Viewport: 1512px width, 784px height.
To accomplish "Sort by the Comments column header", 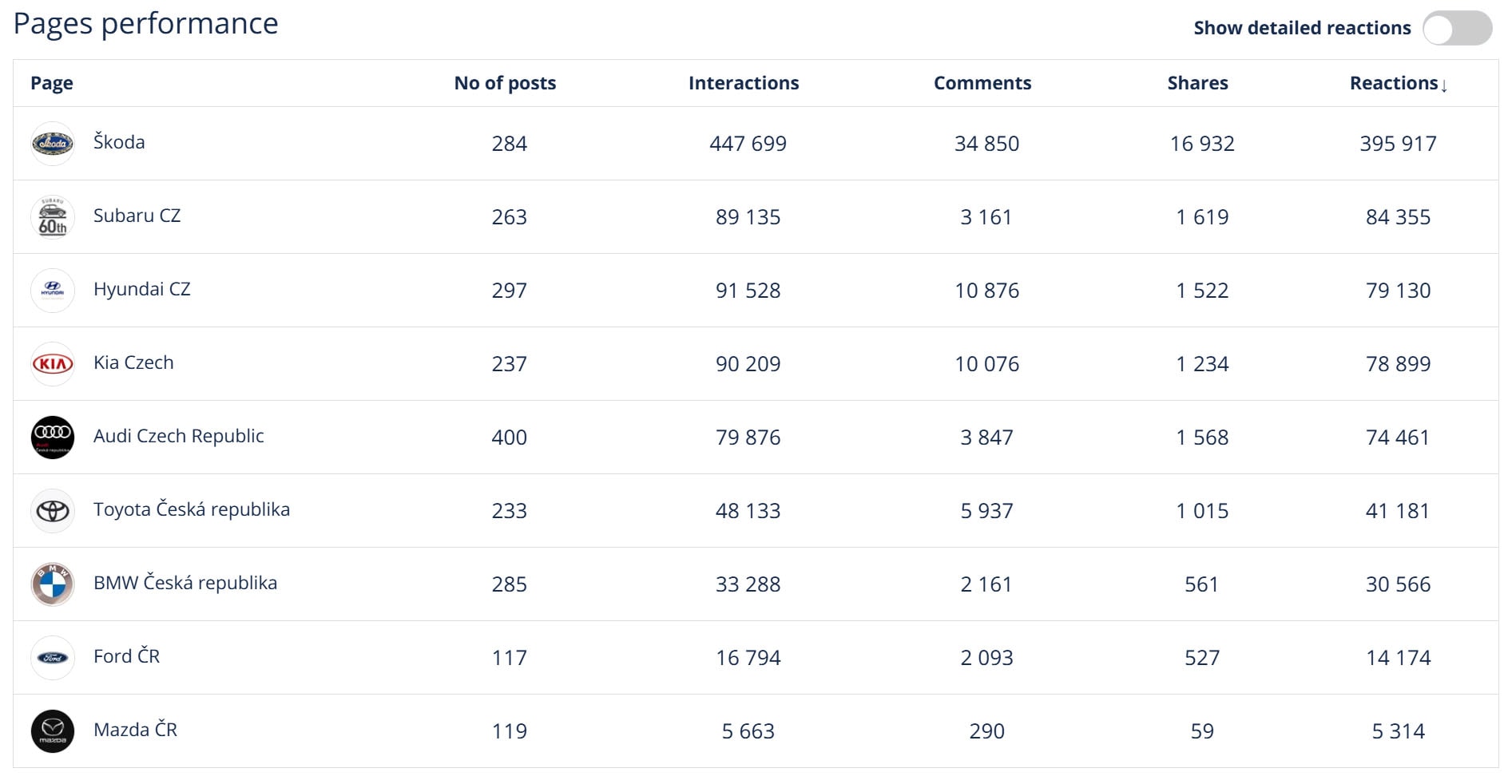I will click(982, 83).
